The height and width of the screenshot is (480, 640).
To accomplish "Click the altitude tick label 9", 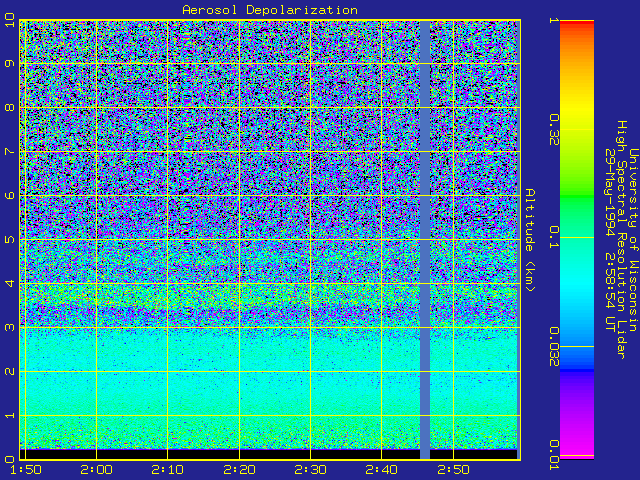I will pyautogui.click(x=9, y=64).
